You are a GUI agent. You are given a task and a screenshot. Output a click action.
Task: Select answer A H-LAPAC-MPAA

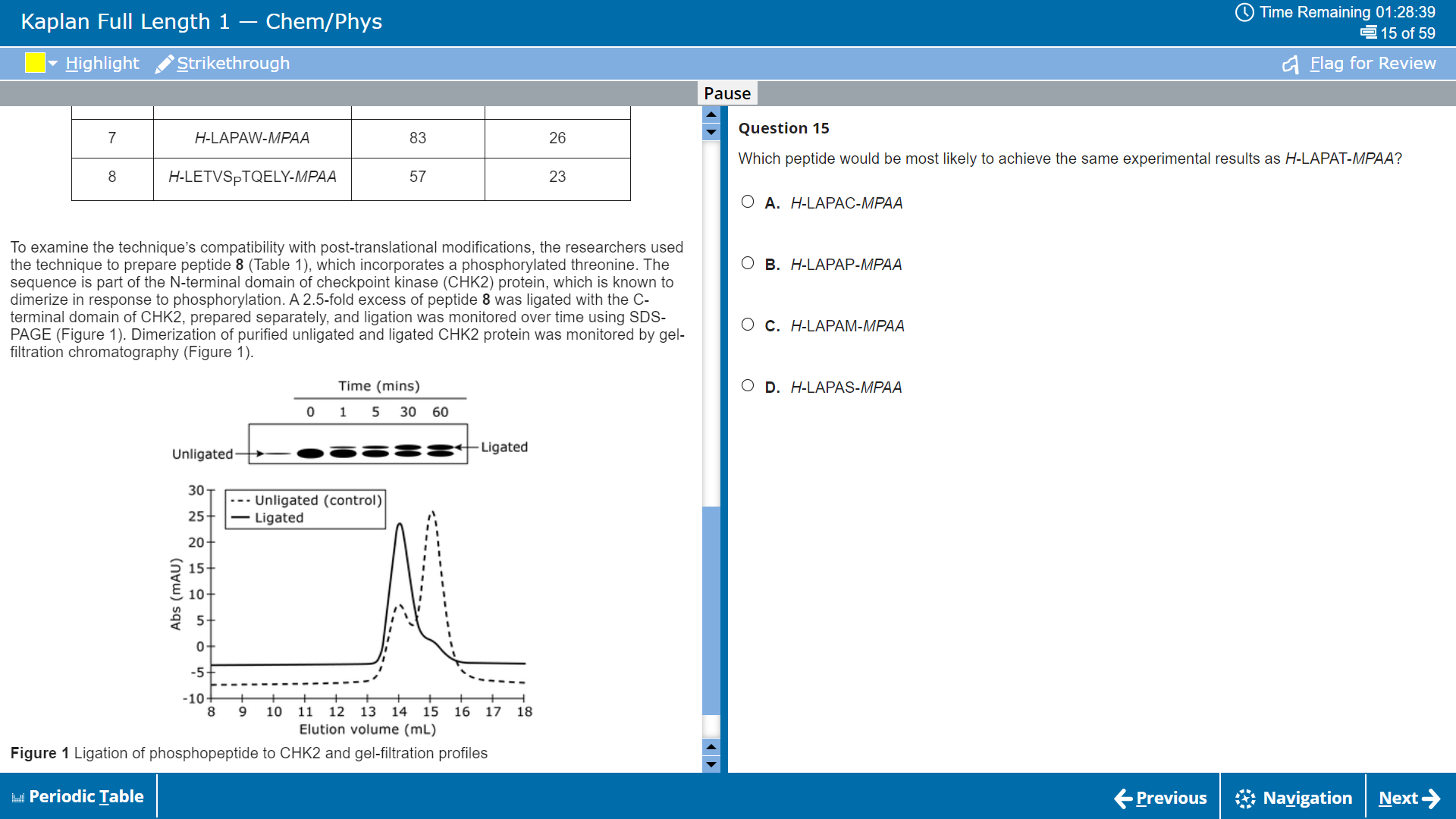pos(748,202)
